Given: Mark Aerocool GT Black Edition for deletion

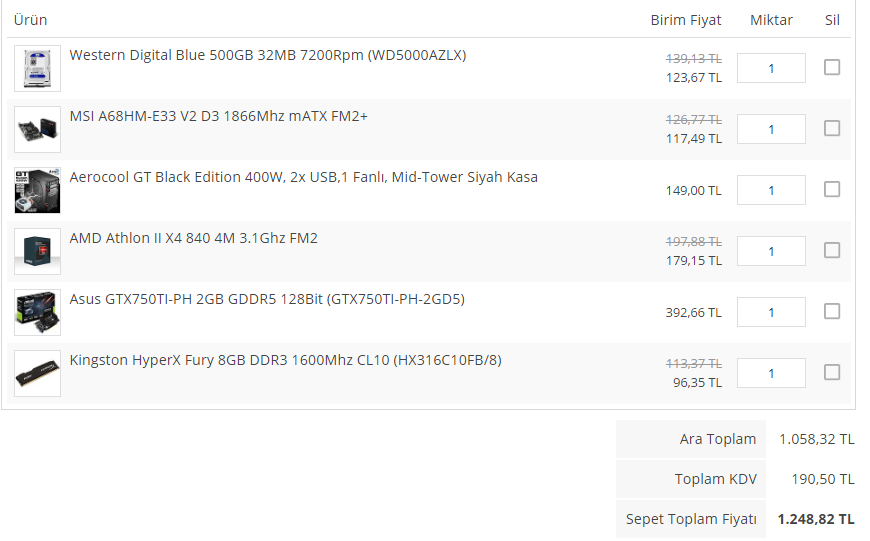Looking at the screenshot, I should click(x=832, y=190).
